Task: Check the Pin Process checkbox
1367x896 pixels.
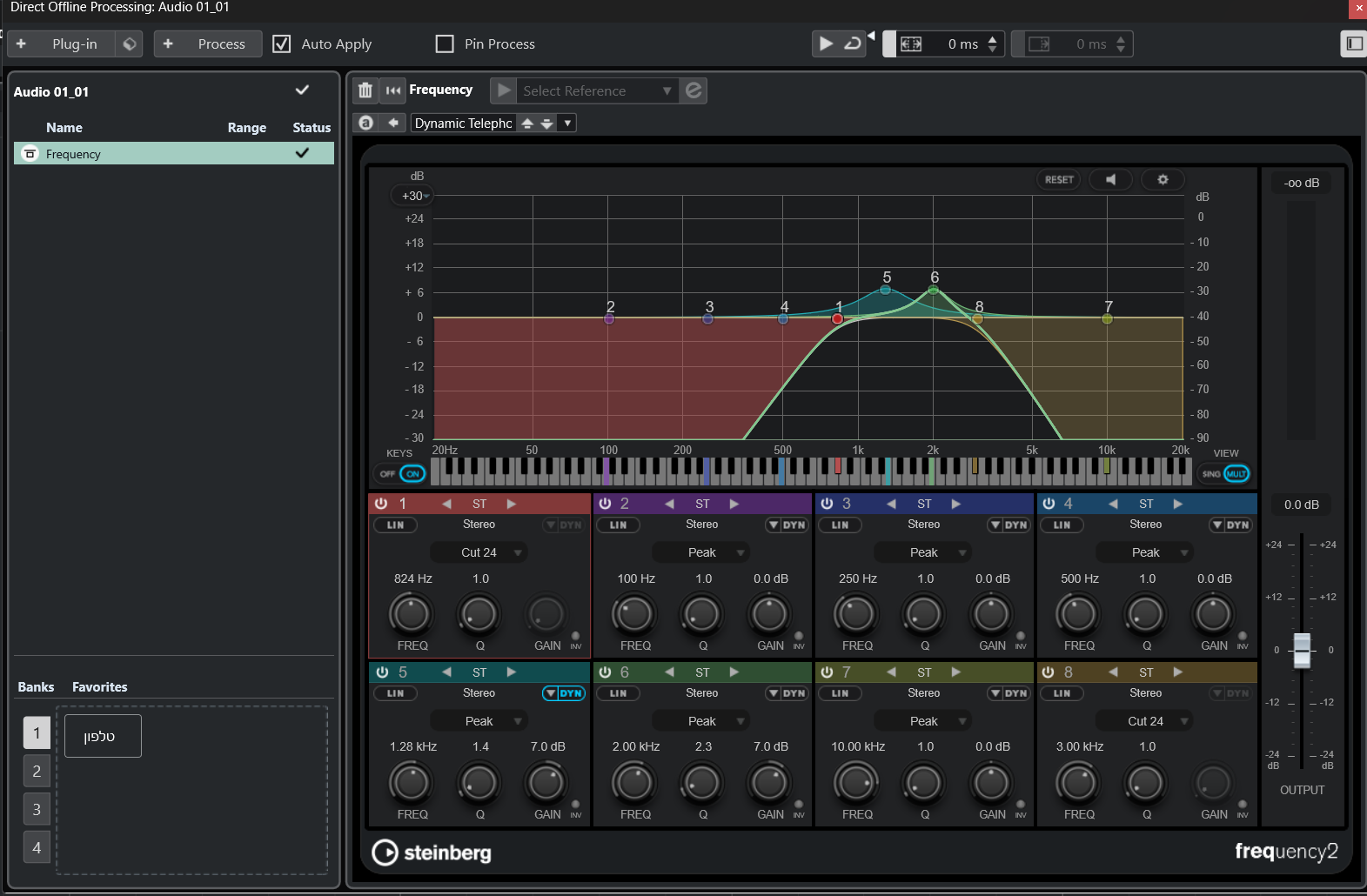Action: point(445,43)
